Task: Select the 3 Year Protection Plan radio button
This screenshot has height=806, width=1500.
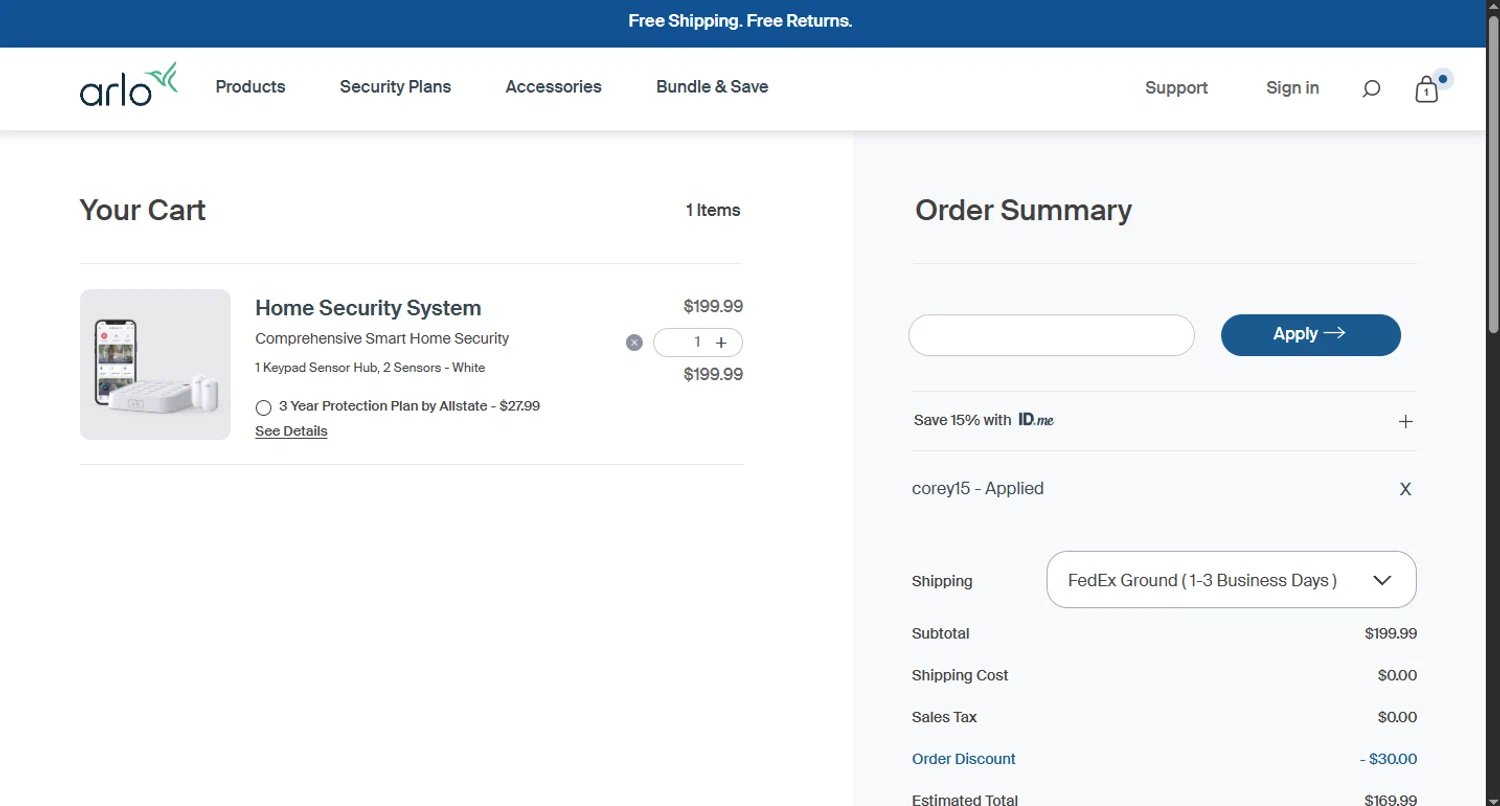Action: click(263, 407)
